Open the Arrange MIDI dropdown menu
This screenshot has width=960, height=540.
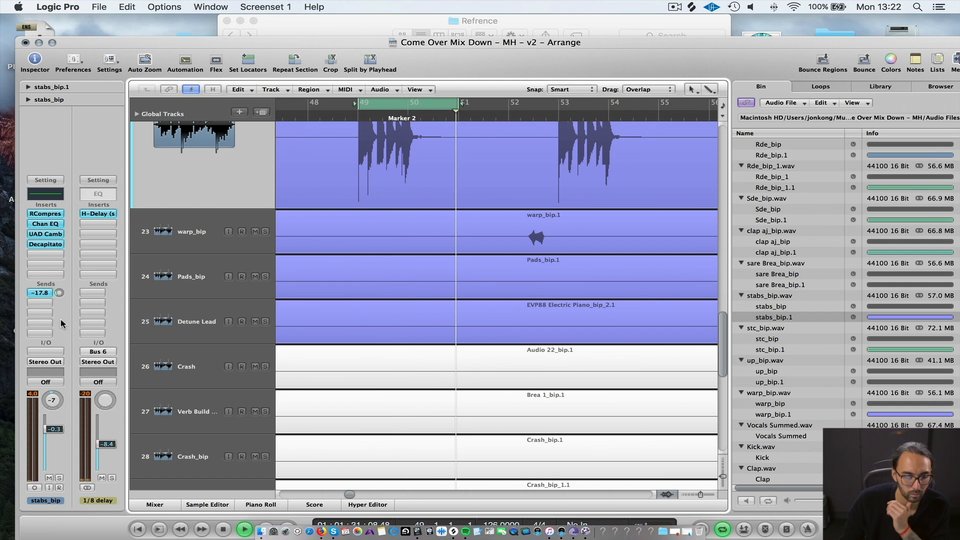click(349, 89)
